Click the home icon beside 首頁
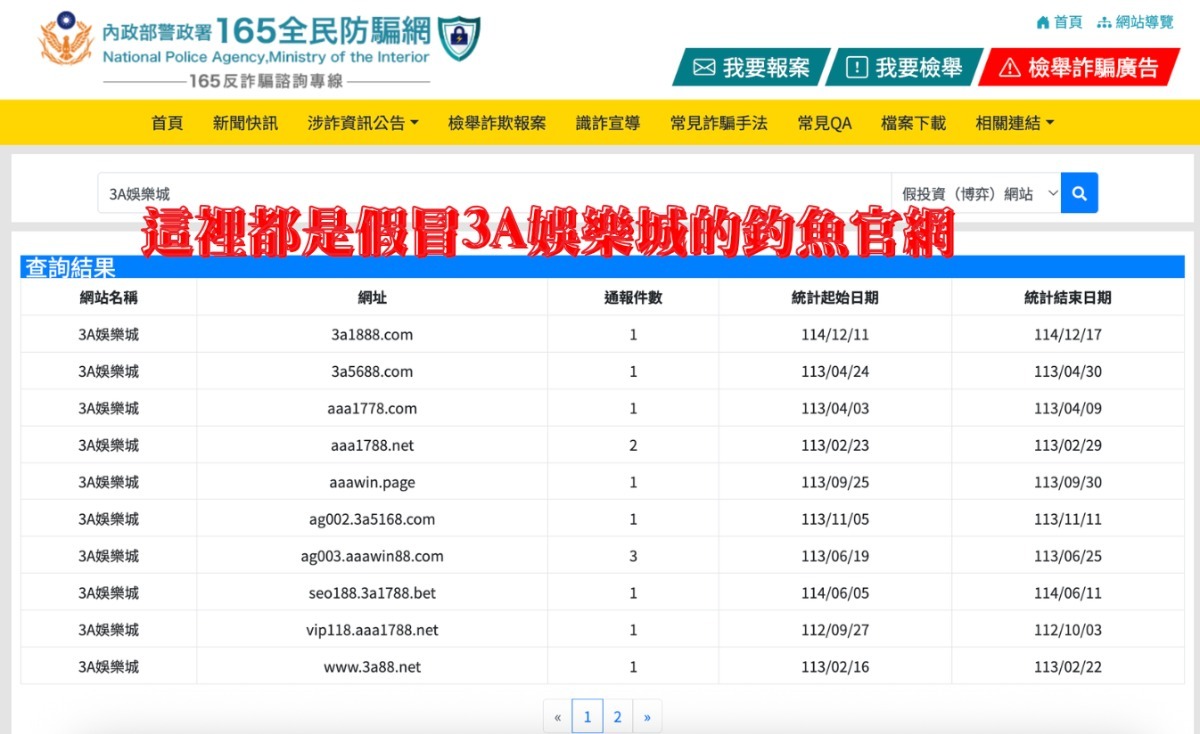This screenshot has height=734, width=1200. (1041, 22)
